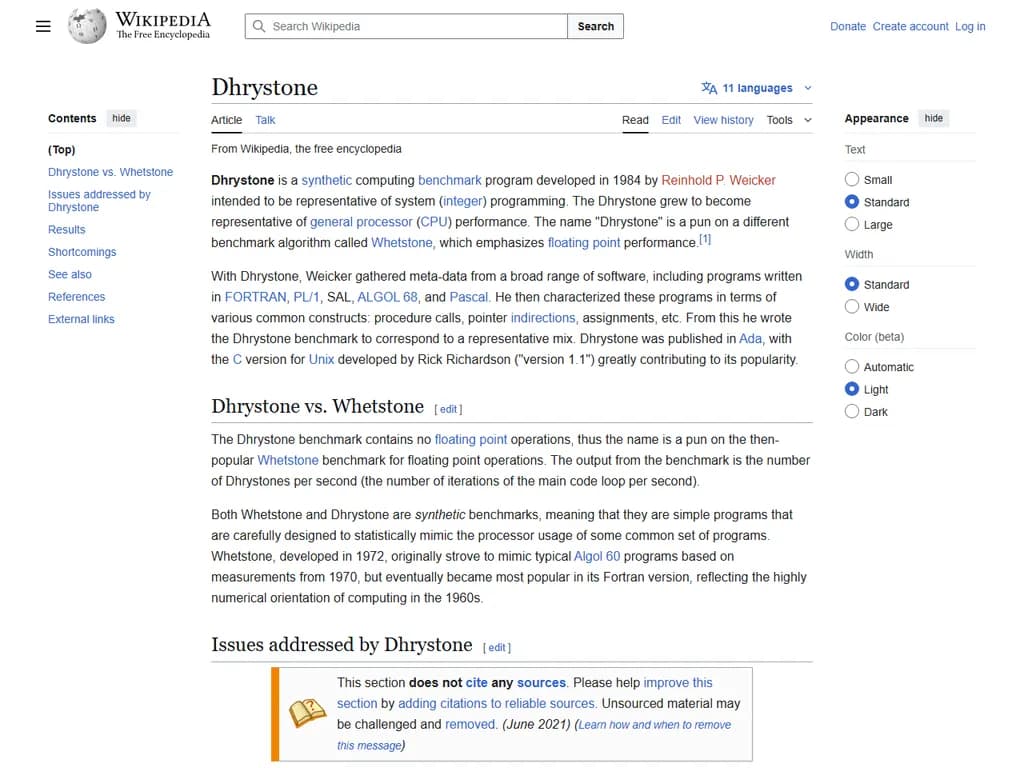Switch to the Talk tab
The width and height of the screenshot is (1024, 768).
coord(265,120)
